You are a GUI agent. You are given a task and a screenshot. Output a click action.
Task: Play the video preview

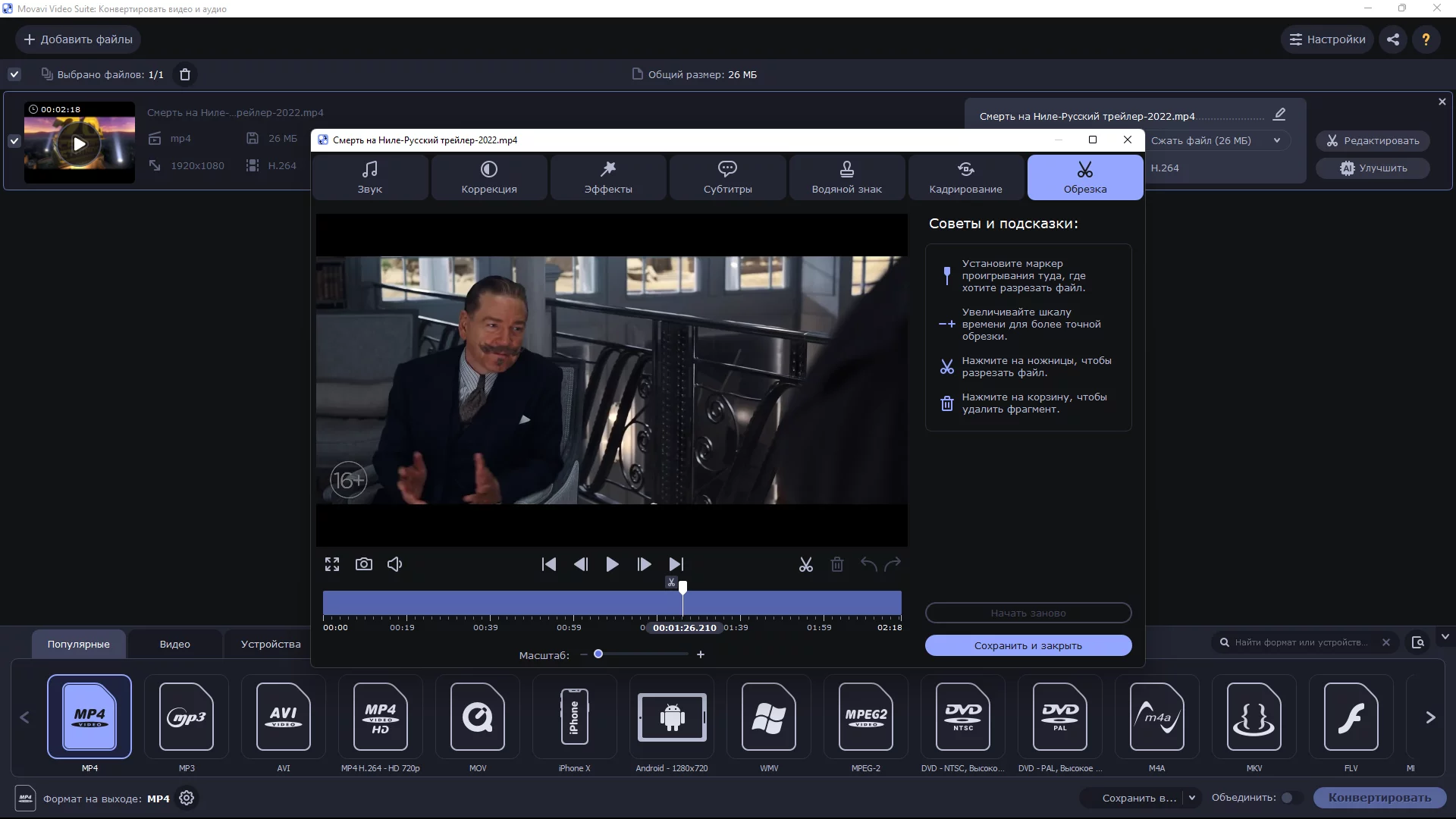(x=612, y=564)
